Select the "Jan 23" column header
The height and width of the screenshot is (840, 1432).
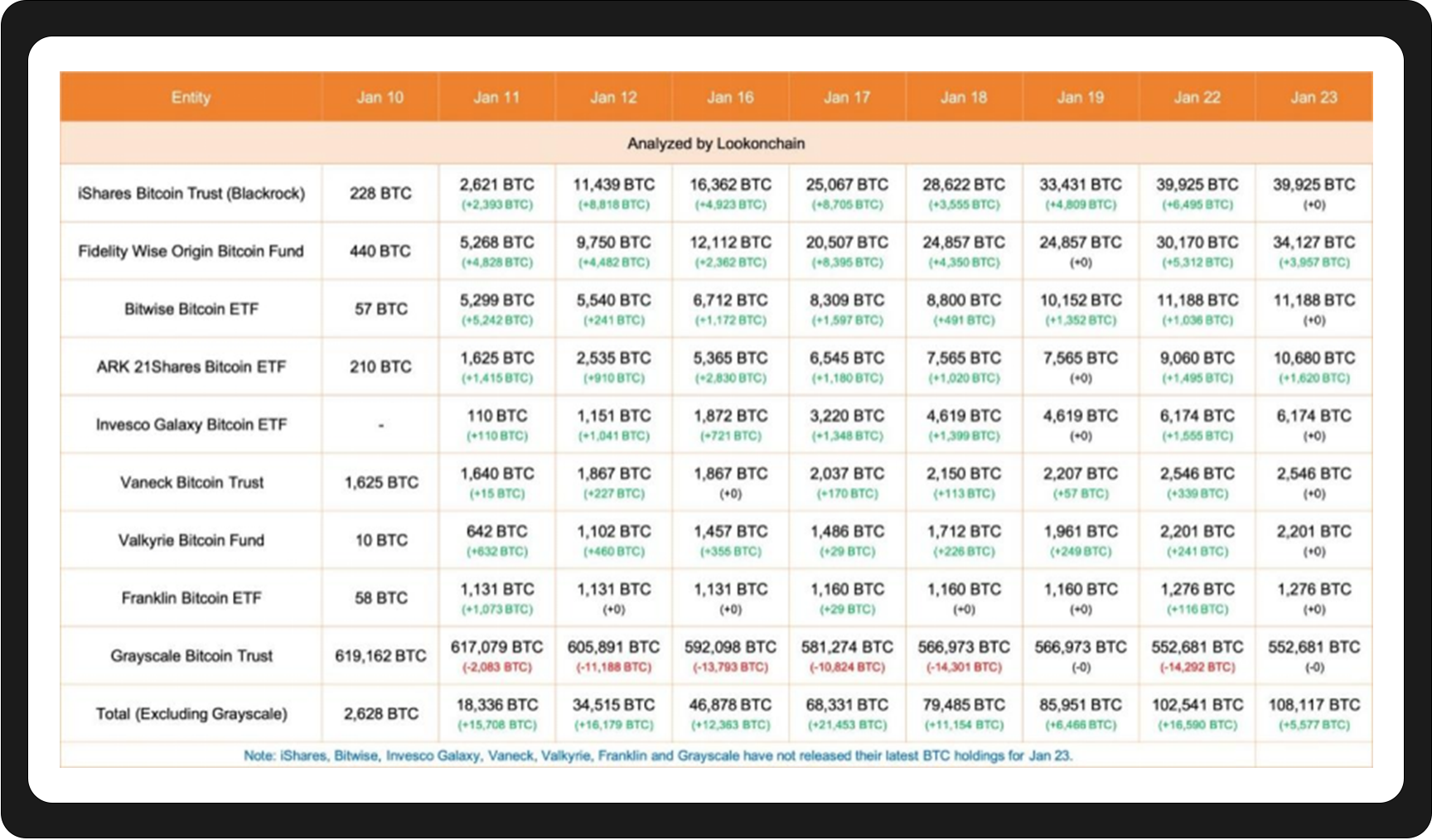click(x=1314, y=97)
